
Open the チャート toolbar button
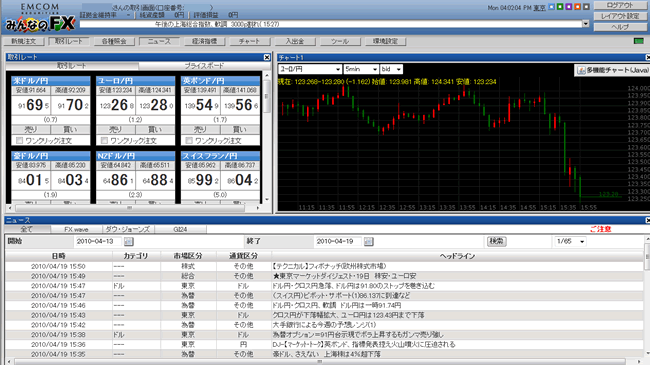250,41
